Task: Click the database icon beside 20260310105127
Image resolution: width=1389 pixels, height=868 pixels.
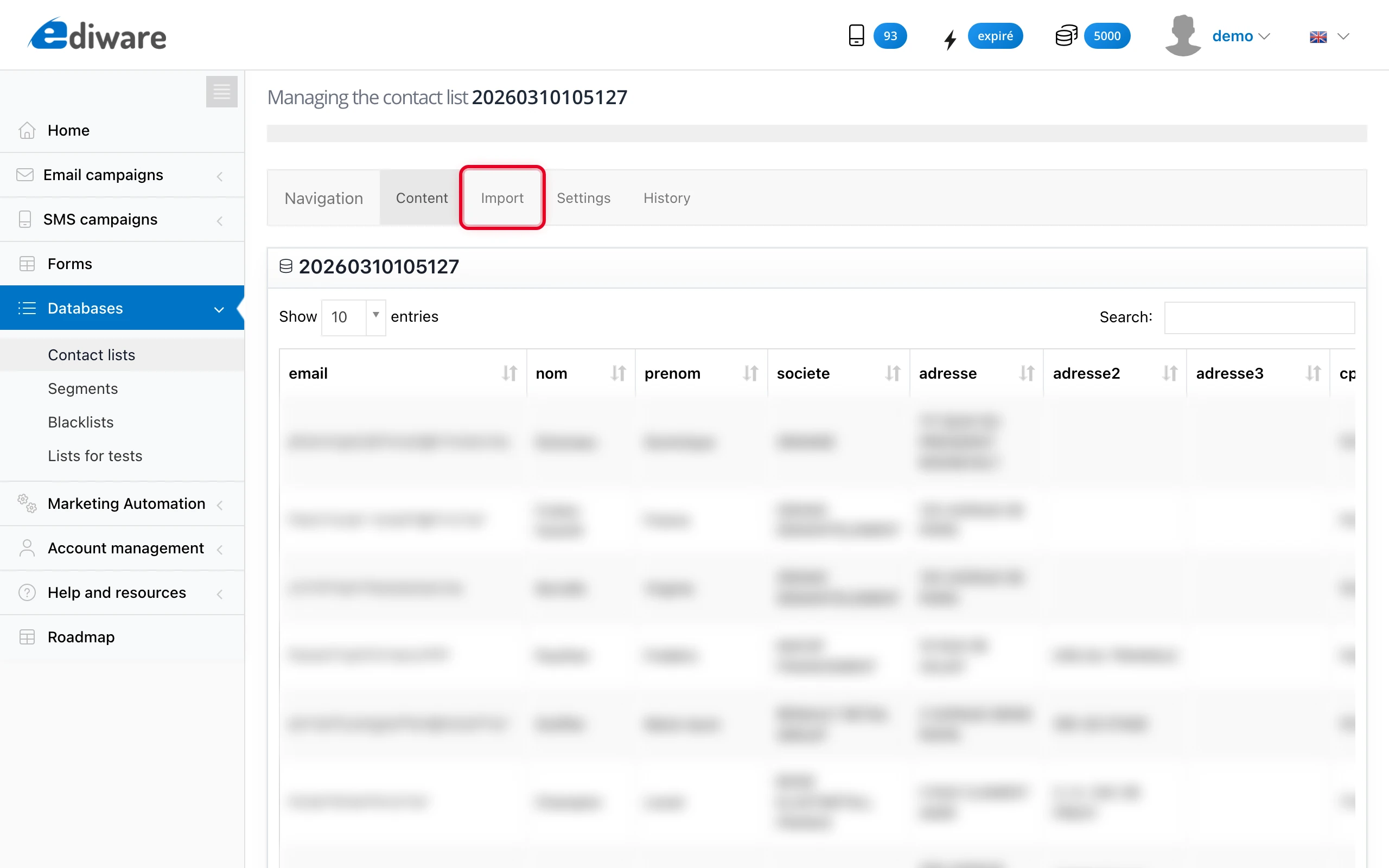Action: [x=286, y=265]
